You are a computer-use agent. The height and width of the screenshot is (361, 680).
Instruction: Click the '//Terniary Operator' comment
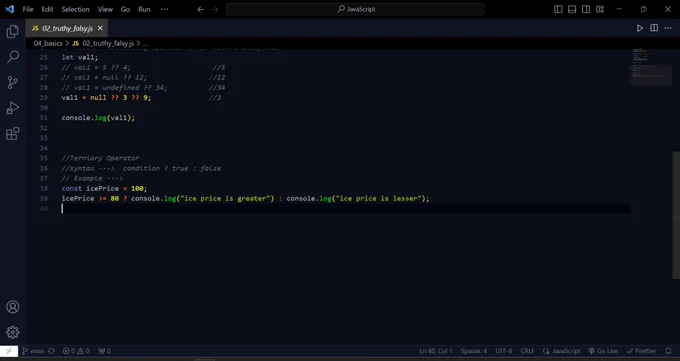pyautogui.click(x=100, y=158)
